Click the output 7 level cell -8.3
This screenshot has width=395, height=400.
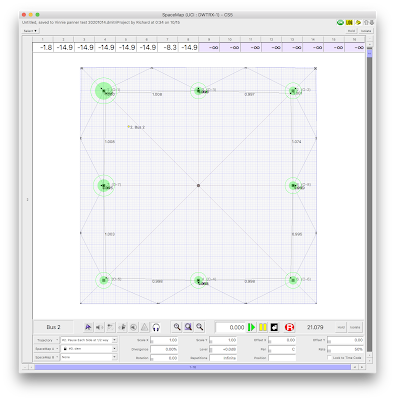(168, 47)
